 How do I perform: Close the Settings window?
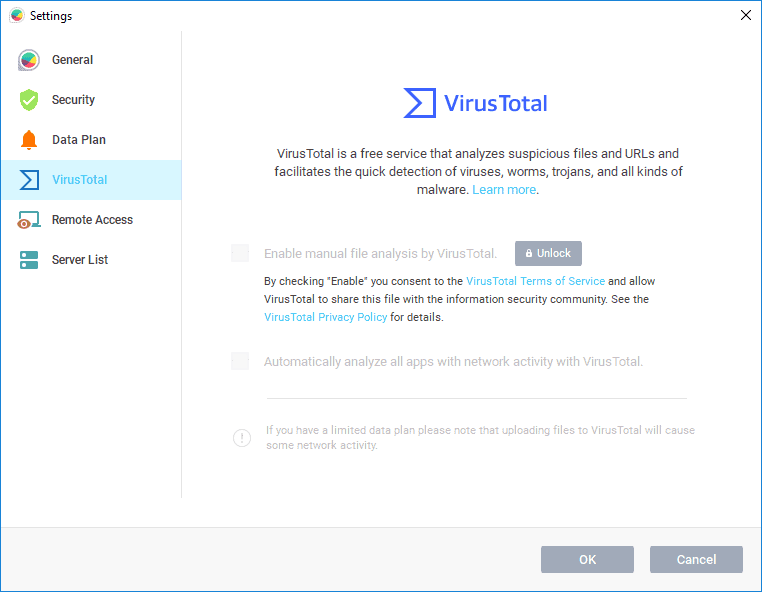coord(745,16)
